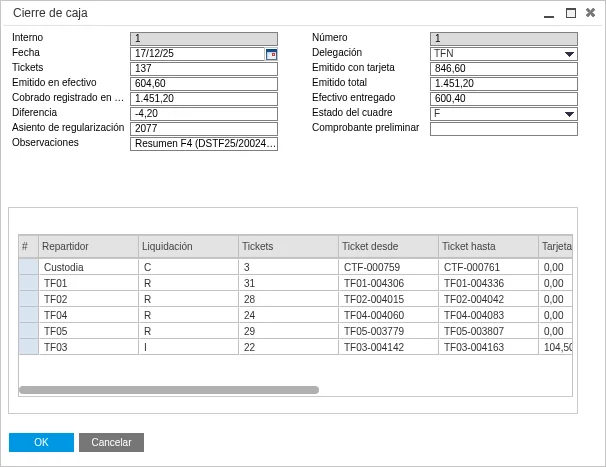The height and width of the screenshot is (467, 606).
Task: Click ticket TF05-003807 cell
Action: [x=489, y=331]
